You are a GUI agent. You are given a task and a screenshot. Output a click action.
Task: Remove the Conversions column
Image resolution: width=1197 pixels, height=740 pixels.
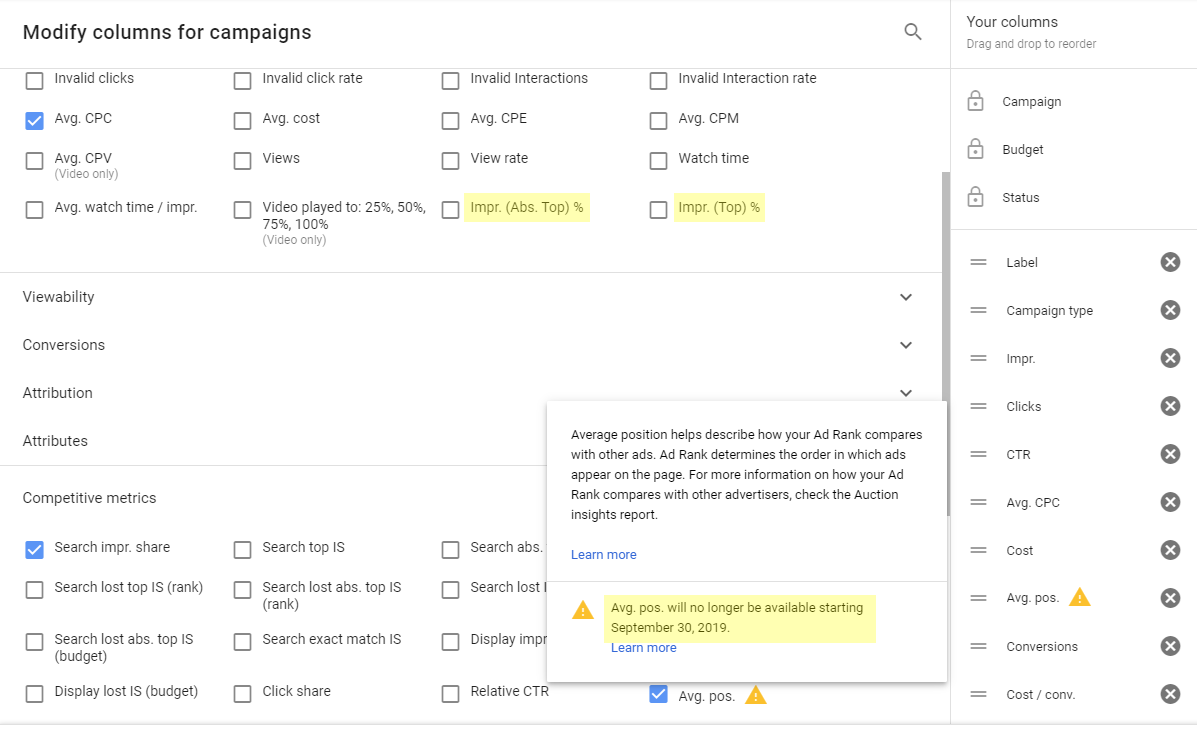coord(1170,646)
